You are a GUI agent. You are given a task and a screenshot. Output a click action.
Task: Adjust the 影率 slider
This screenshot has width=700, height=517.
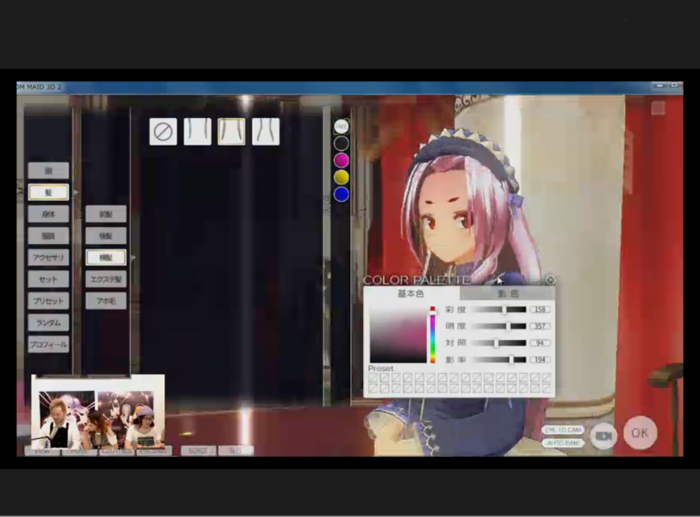pos(499,359)
